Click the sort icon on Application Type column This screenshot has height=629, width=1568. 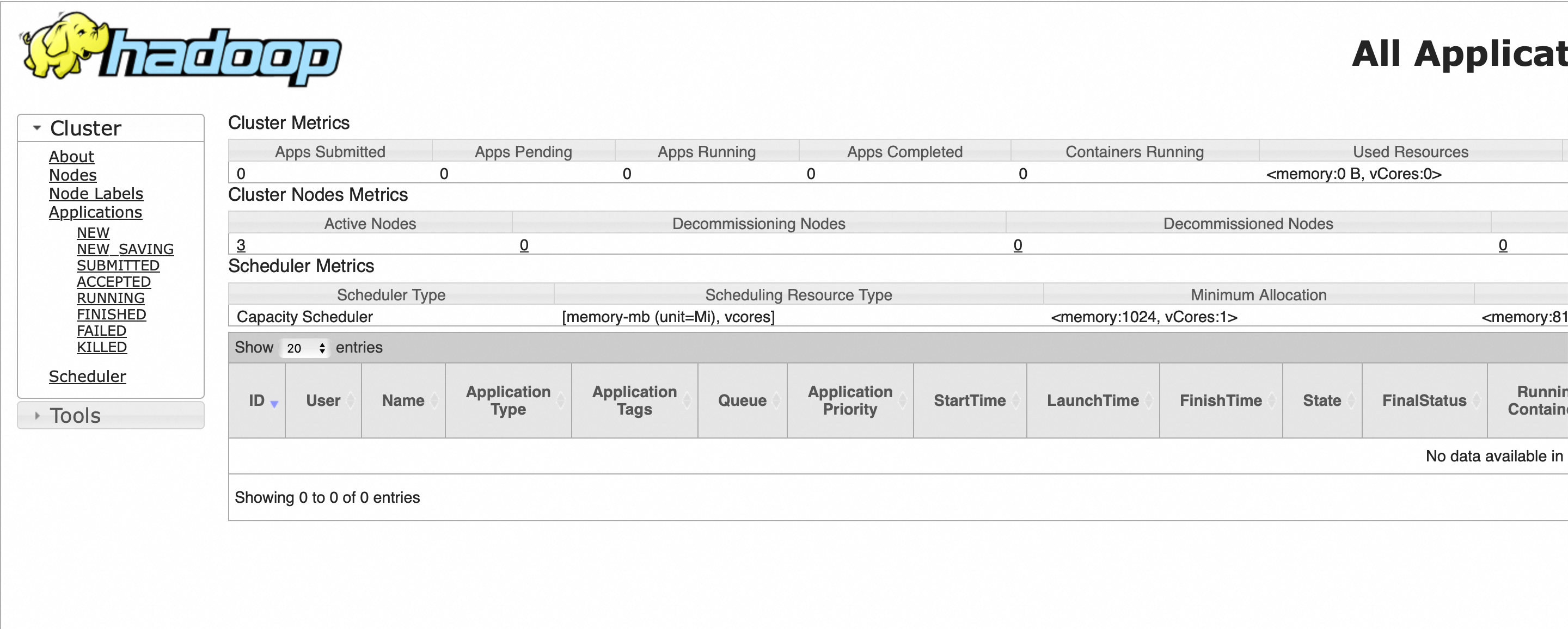click(560, 400)
